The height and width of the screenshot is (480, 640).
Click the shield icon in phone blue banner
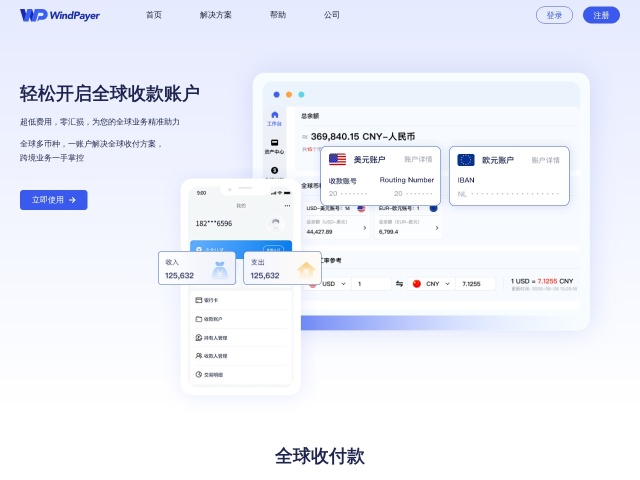coord(199,249)
